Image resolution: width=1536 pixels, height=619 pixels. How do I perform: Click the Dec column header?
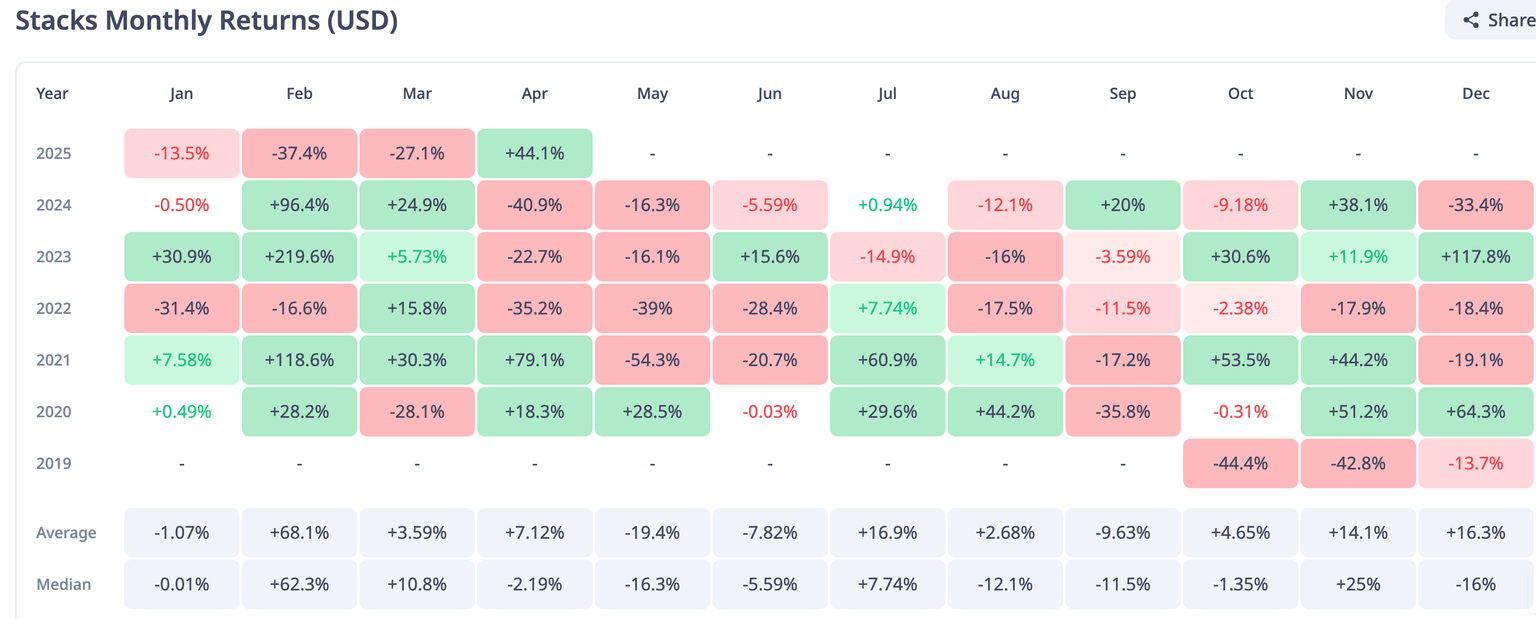(1476, 93)
